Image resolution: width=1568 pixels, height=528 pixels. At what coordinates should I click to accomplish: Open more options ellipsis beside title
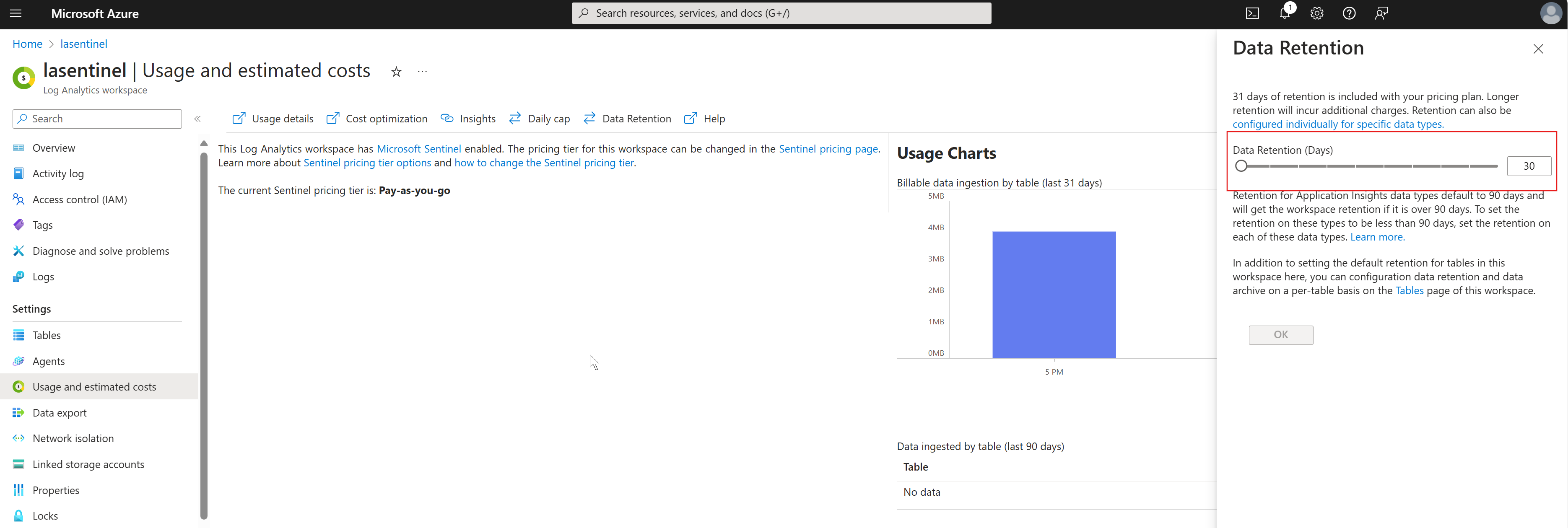423,72
